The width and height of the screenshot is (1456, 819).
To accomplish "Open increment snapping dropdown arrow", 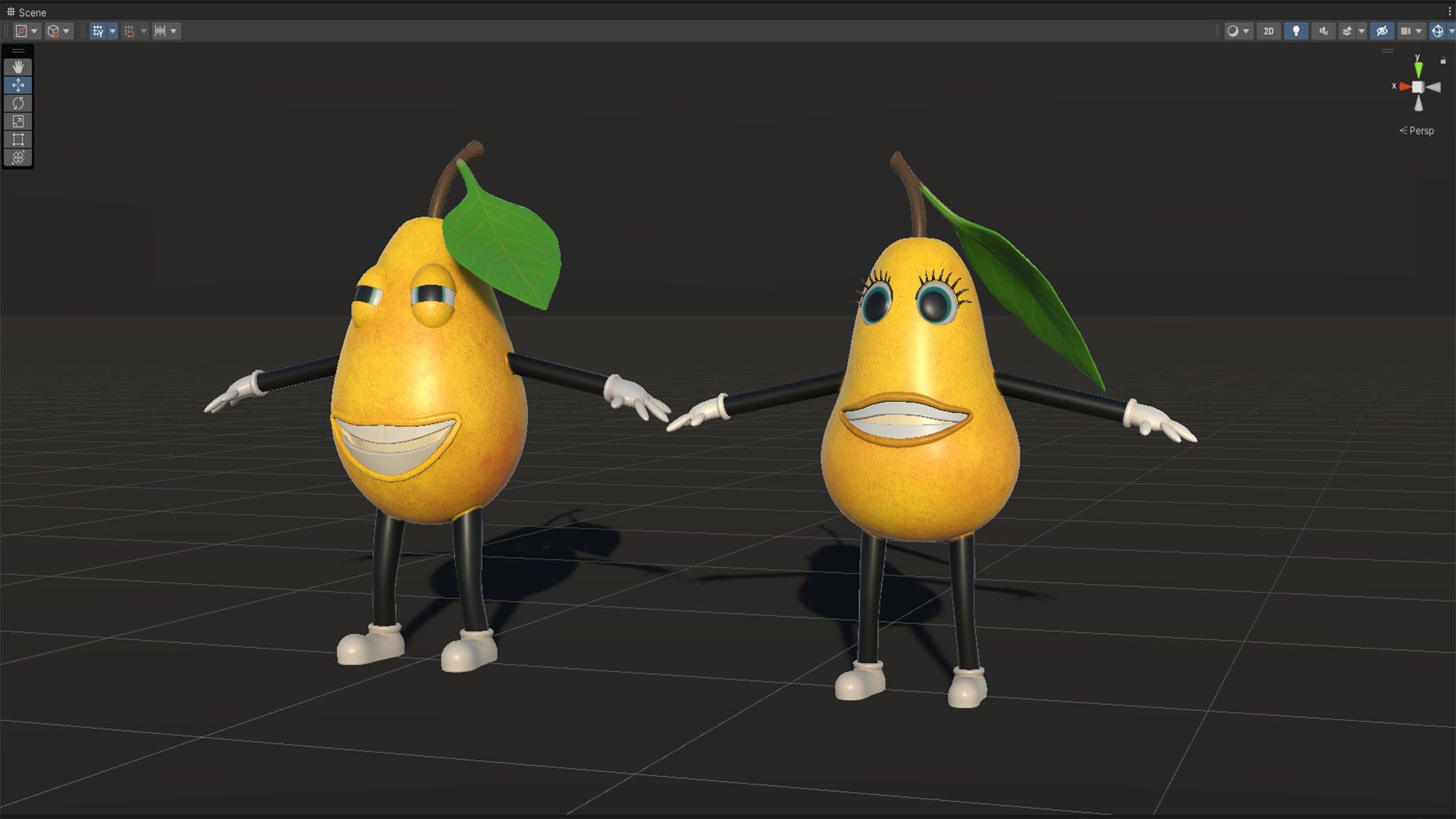I will pos(174,31).
